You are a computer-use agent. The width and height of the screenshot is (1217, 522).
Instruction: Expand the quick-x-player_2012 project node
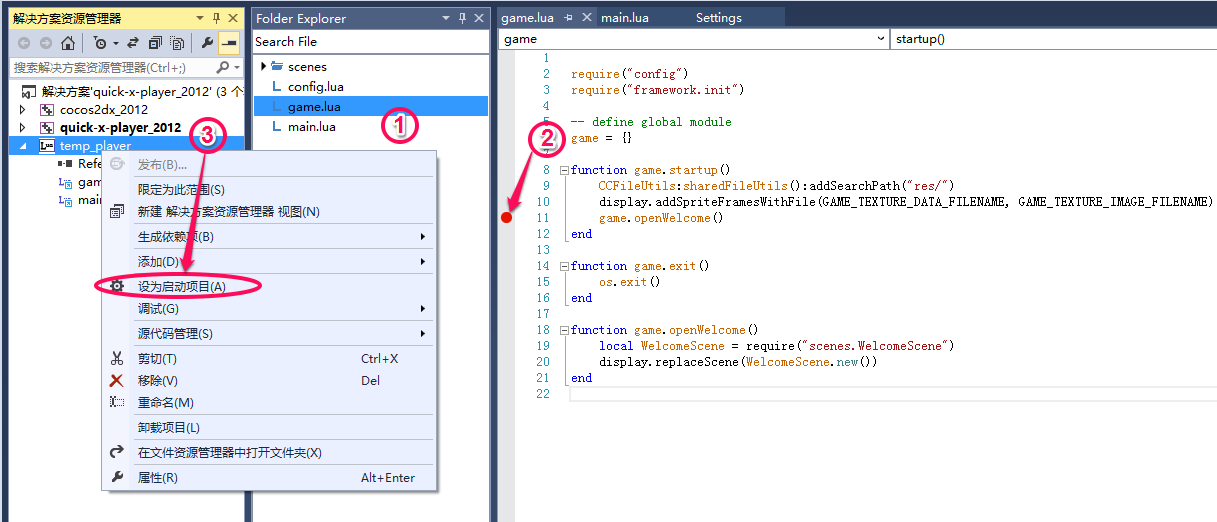coord(22,127)
